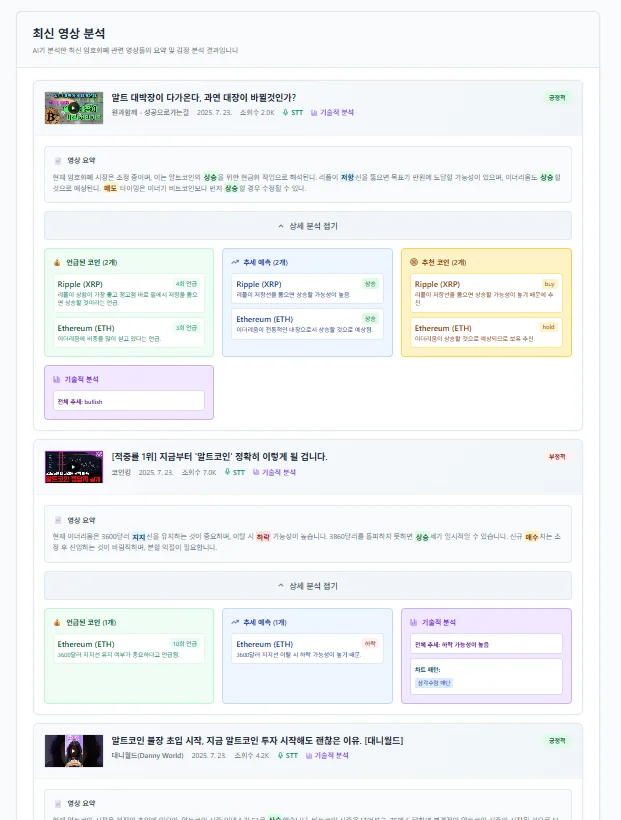Click 기술적 분석 label in first card header
Image resolution: width=621 pixels, height=820 pixels.
tap(337, 112)
